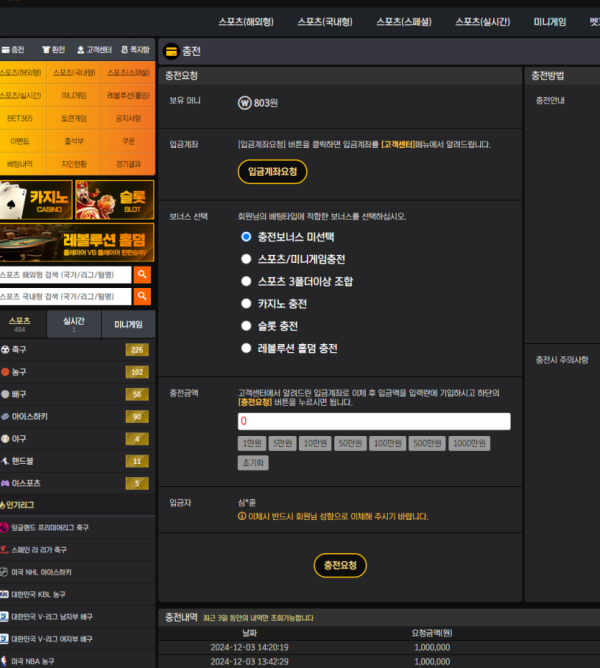
Task: Switch to the 실시간 tab
Action: point(74,324)
